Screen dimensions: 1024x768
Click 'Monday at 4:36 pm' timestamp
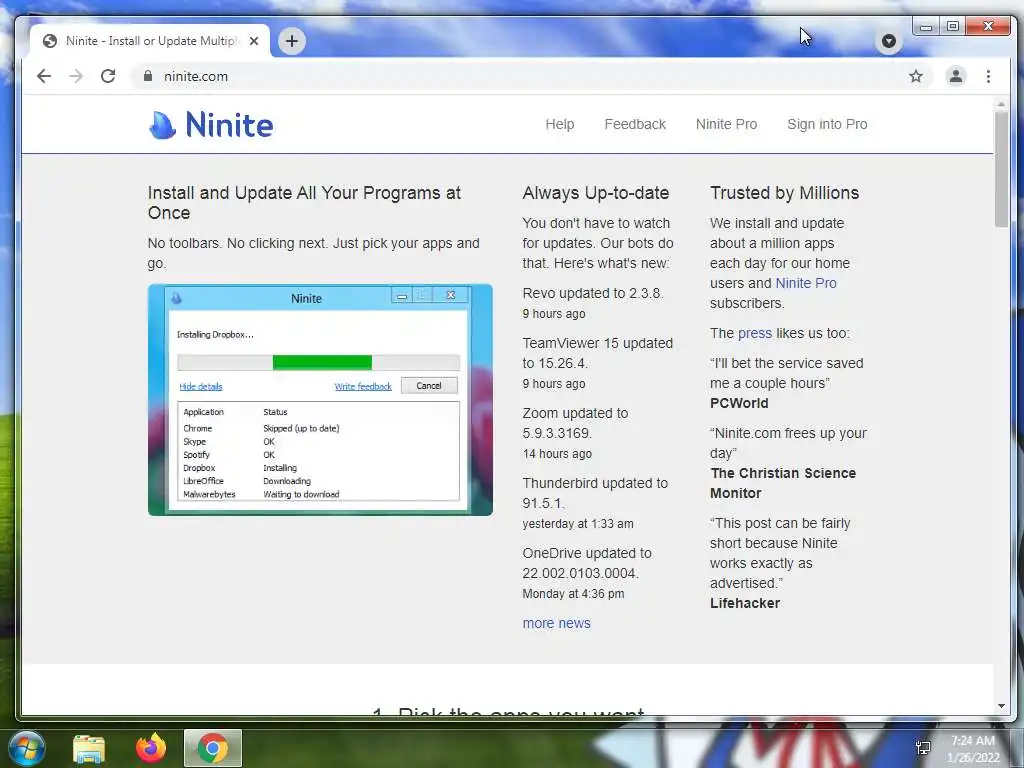coord(573,594)
